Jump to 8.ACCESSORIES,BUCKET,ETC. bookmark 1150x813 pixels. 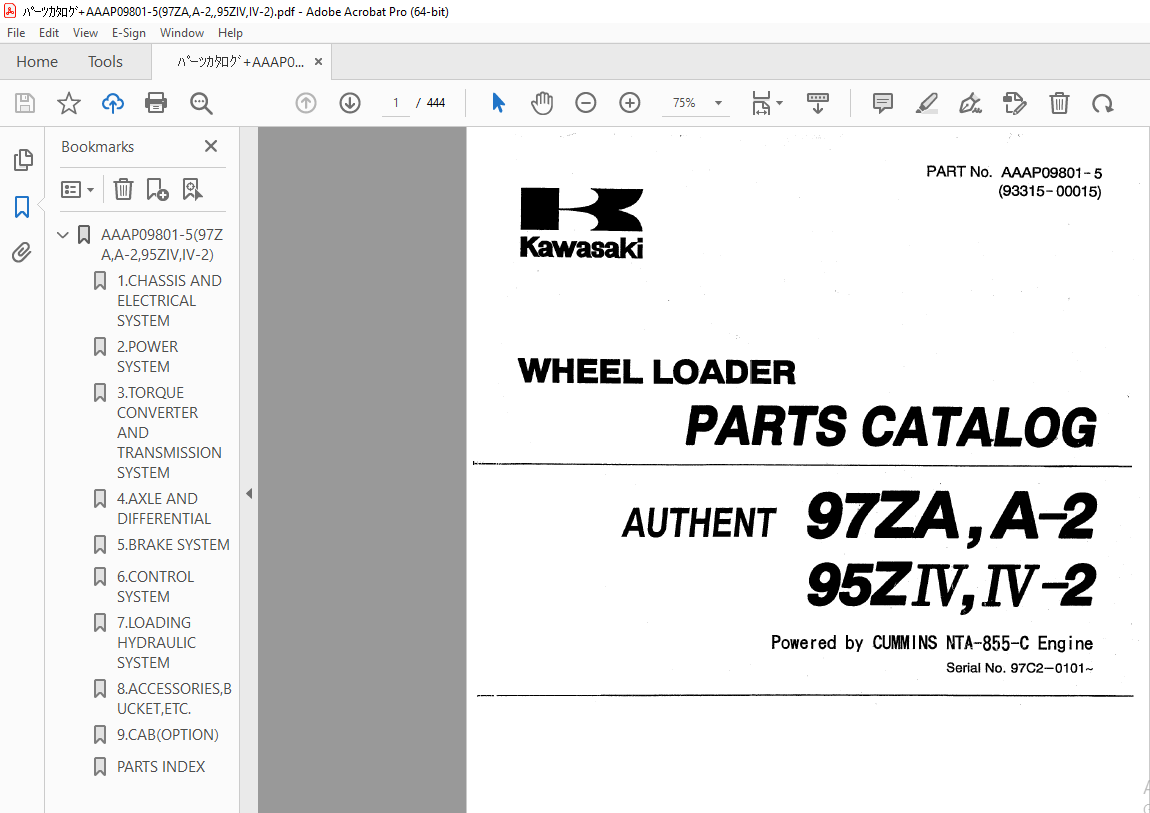(174, 699)
